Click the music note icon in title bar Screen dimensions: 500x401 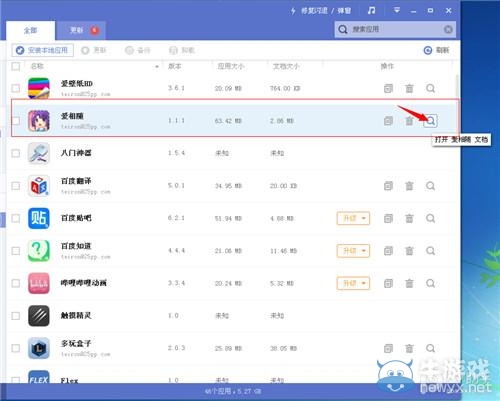tap(371, 11)
